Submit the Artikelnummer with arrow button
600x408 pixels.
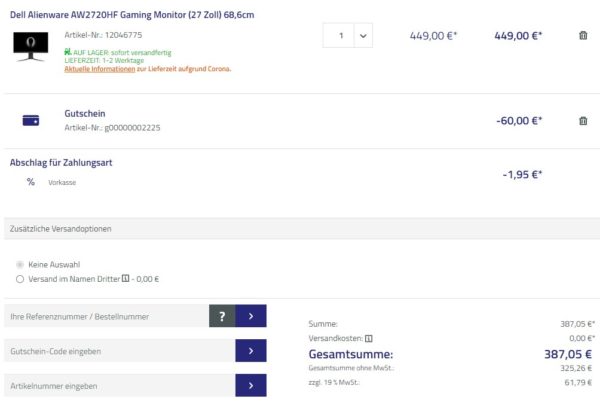[251, 386]
